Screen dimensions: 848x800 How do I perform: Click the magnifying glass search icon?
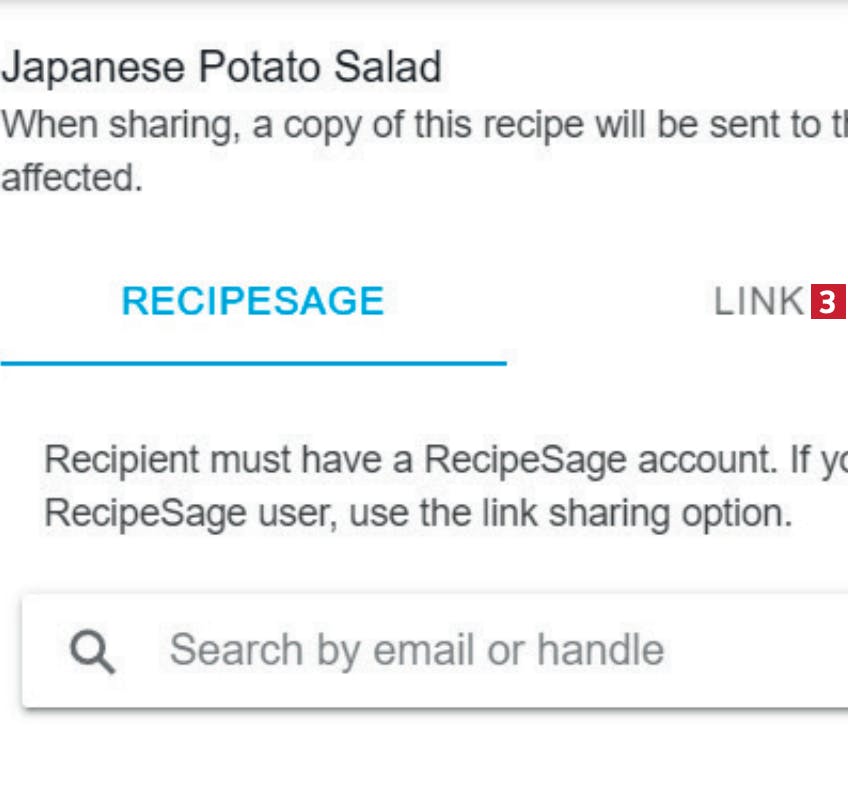click(92, 651)
